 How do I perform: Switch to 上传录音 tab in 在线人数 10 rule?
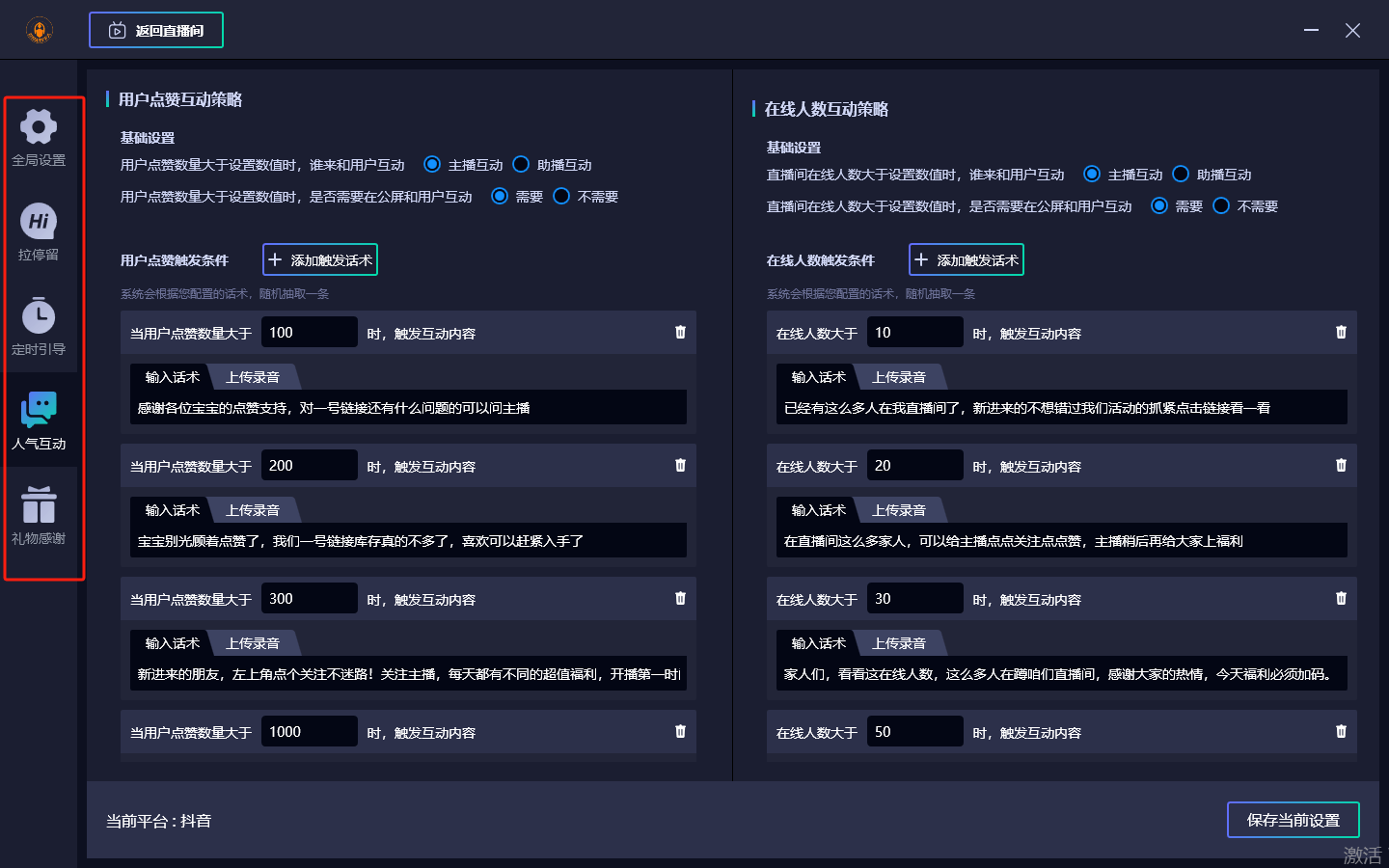pyautogui.click(x=899, y=377)
